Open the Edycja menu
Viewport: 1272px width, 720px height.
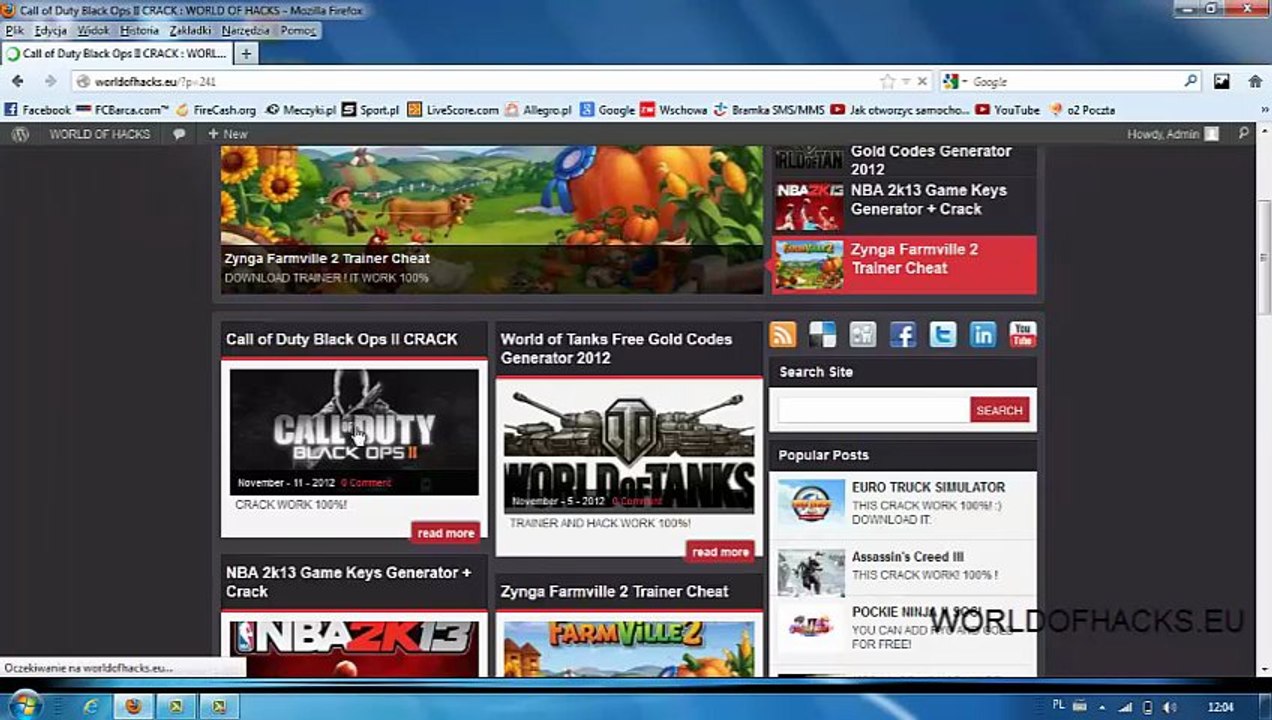[x=50, y=31]
